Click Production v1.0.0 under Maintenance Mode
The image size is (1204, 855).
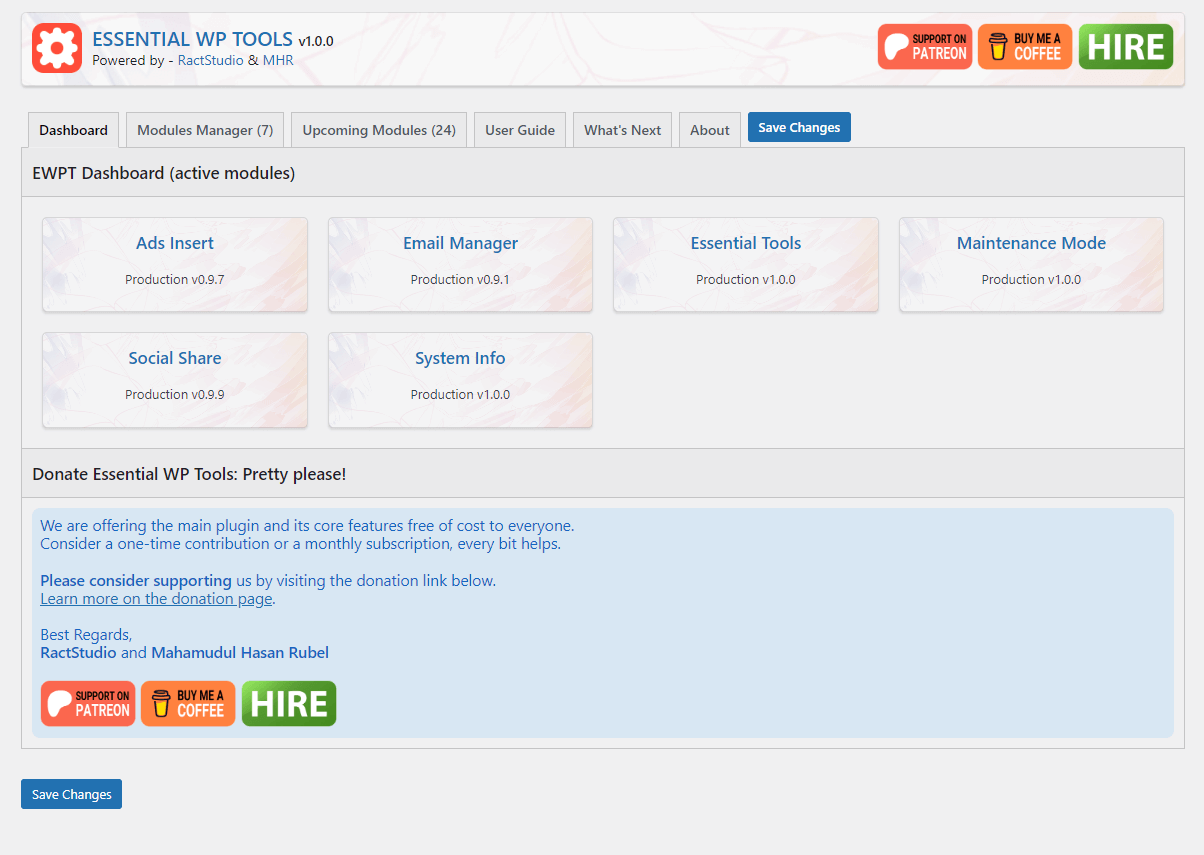(1031, 280)
